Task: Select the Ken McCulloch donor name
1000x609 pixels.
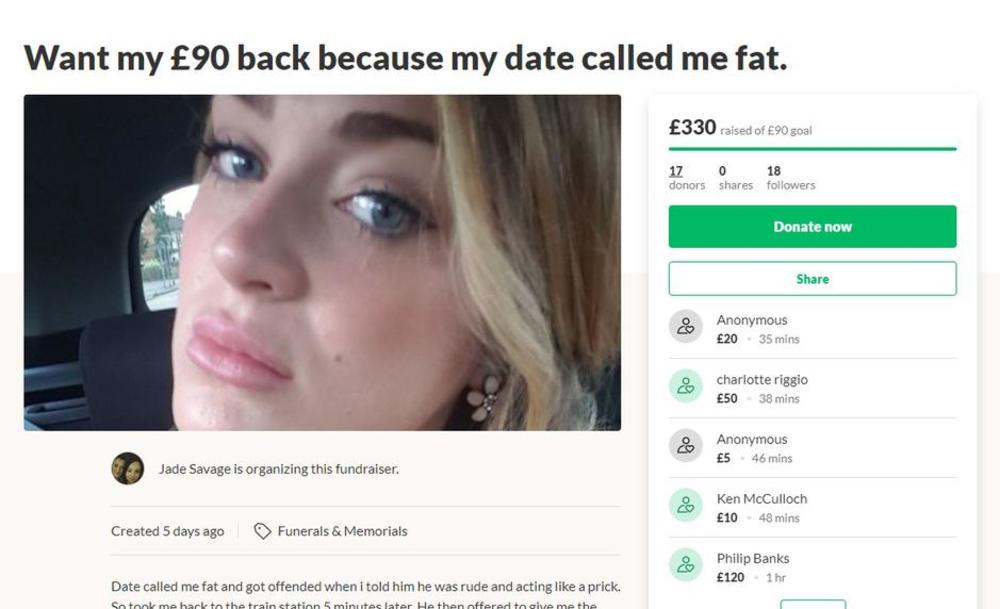Action: coord(761,498)
